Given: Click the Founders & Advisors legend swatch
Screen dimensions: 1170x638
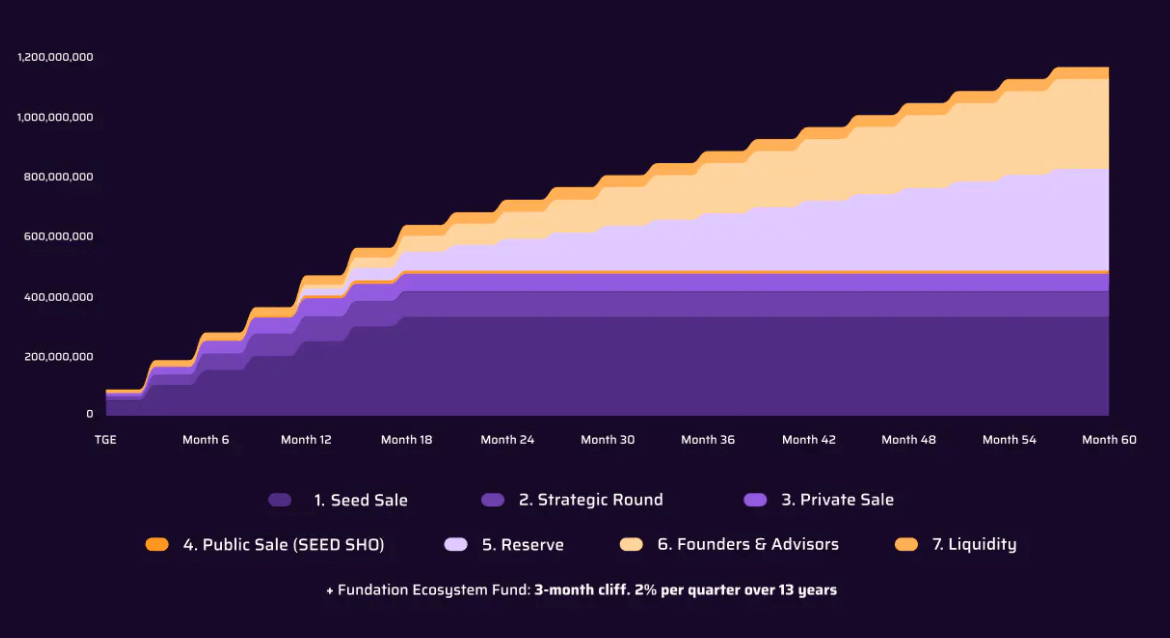Looking at the screenshot, I should [631, 545].
